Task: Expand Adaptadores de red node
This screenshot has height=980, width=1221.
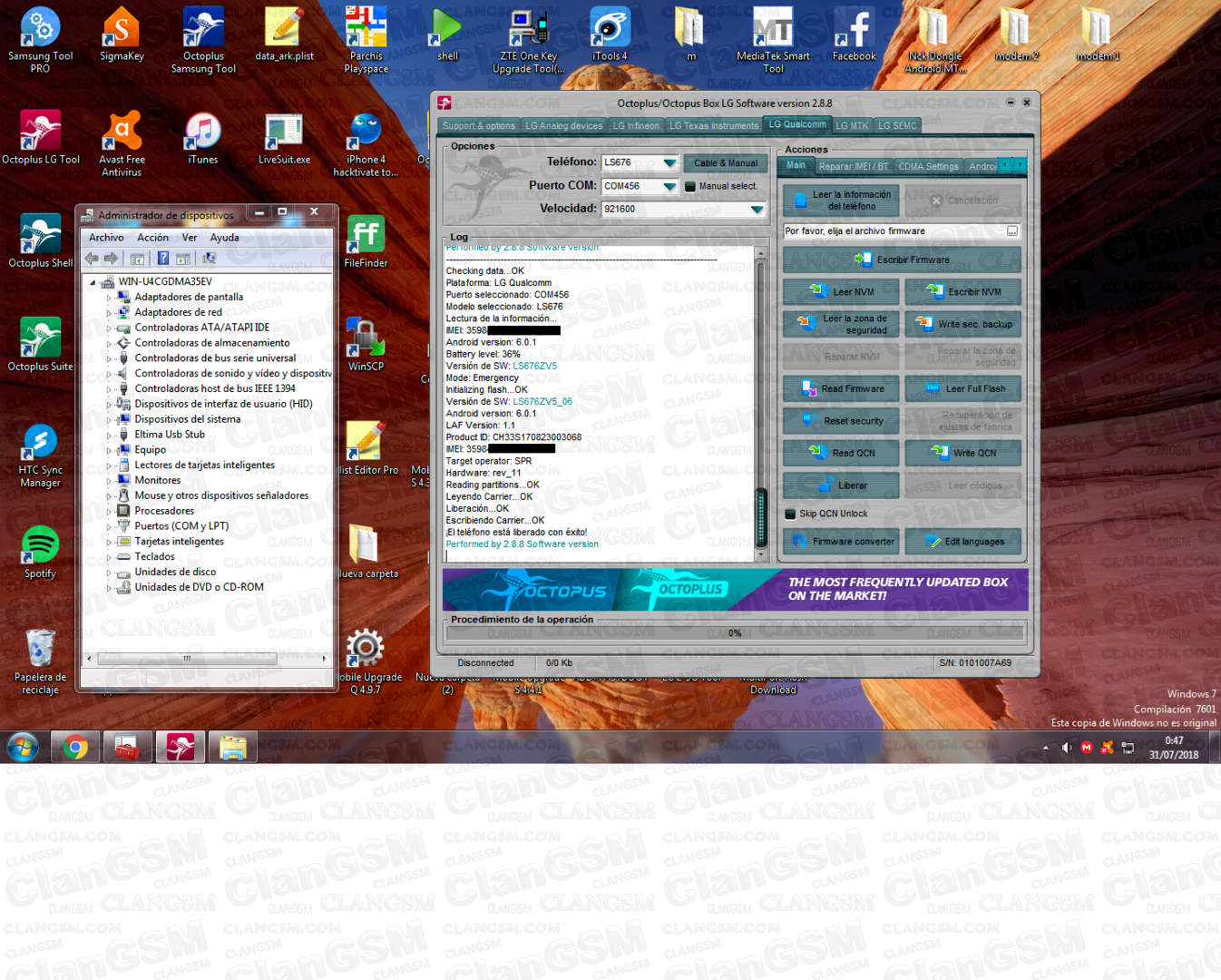Action: click(109, 312)
